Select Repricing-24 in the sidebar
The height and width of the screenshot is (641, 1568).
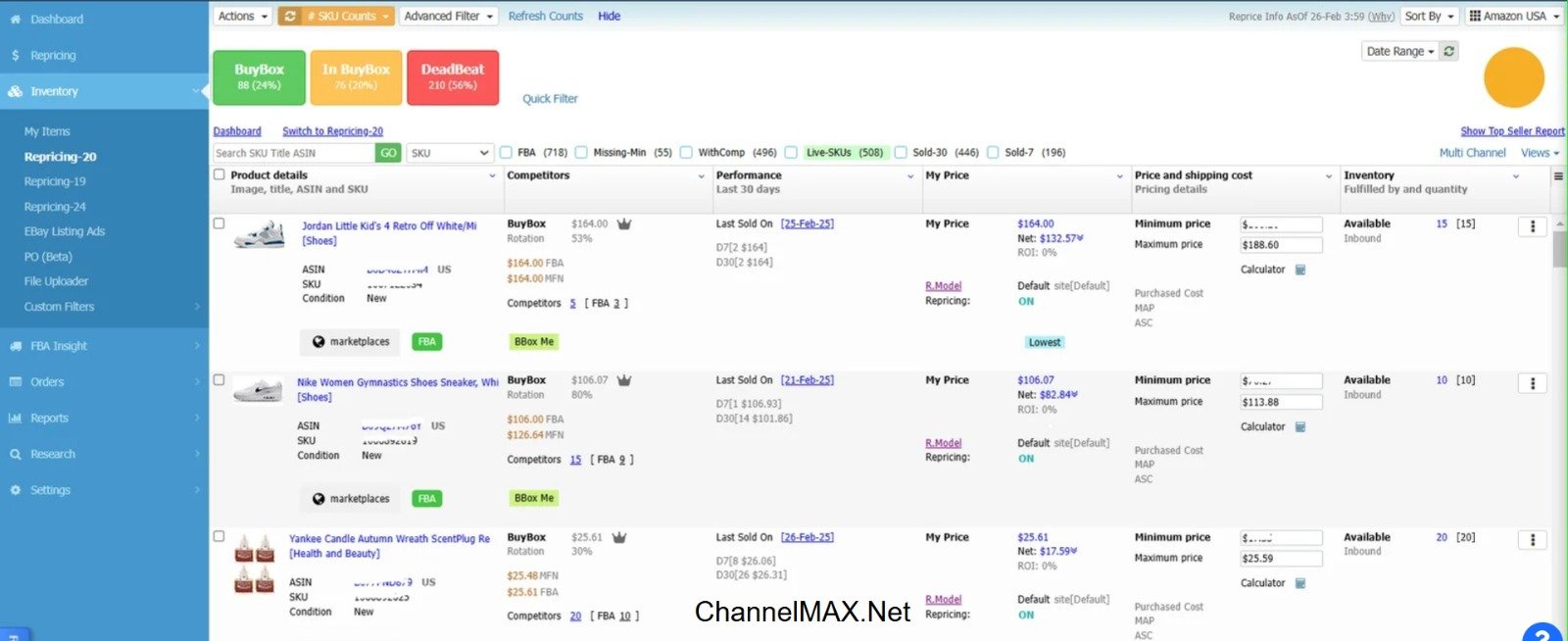tap(55, 207)
